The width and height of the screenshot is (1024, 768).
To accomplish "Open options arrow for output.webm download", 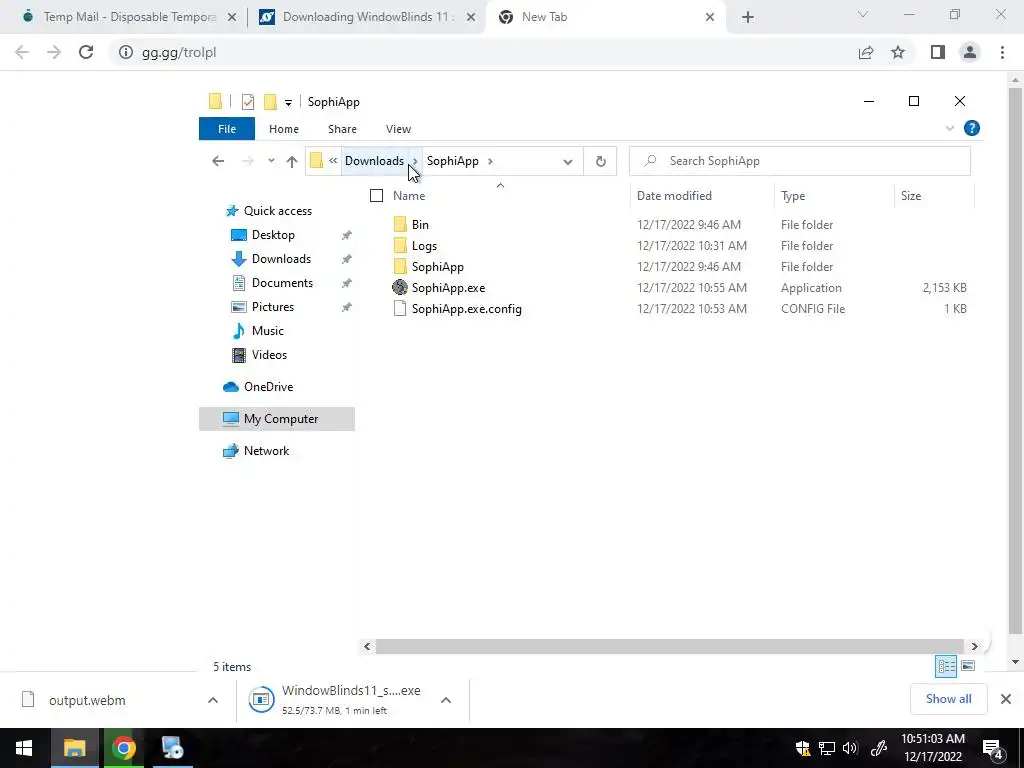I will coord(213,700).
